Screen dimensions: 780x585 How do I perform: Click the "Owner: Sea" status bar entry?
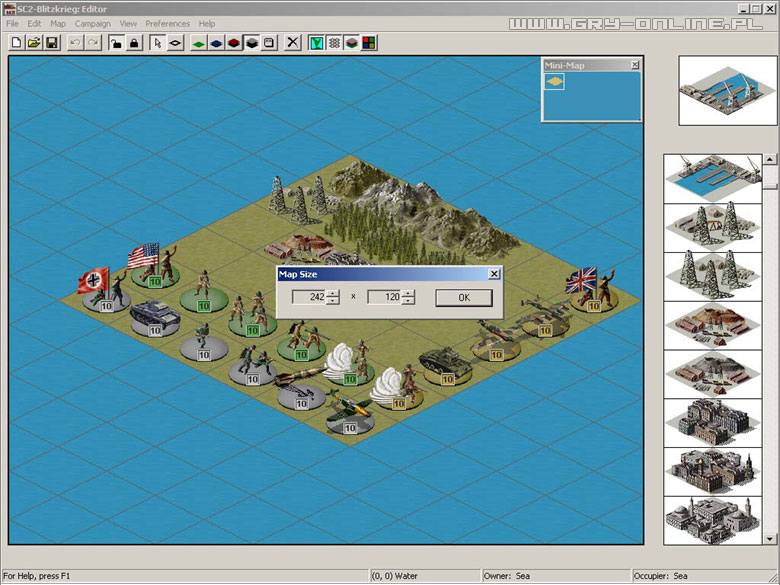pyautogui.click(x=506, y=576)
